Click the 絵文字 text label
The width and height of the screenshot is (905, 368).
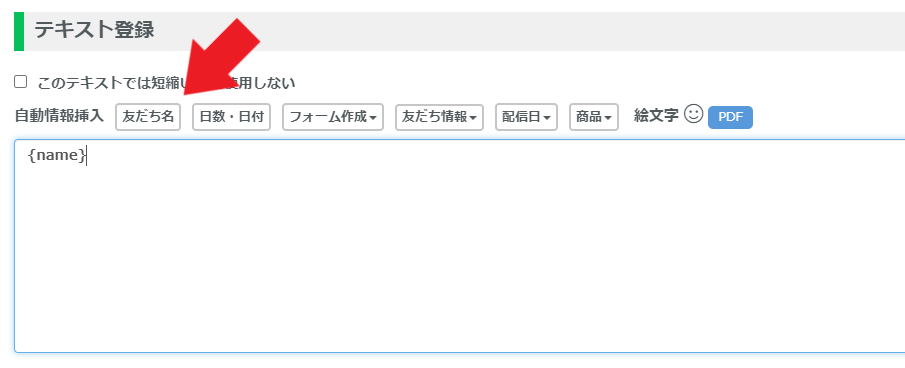point(656,115)
